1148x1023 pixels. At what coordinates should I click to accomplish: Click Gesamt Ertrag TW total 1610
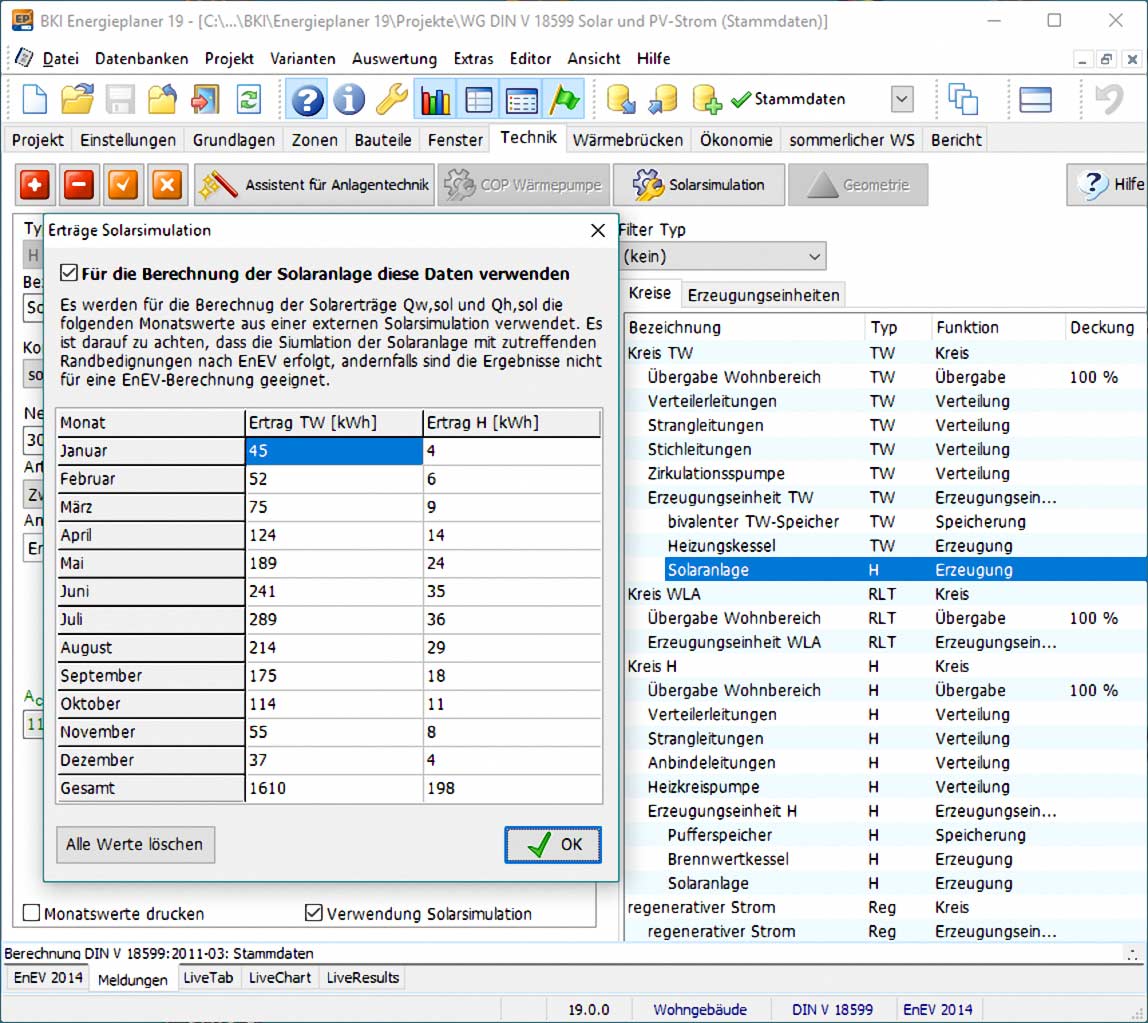click(x=334, y=788)
